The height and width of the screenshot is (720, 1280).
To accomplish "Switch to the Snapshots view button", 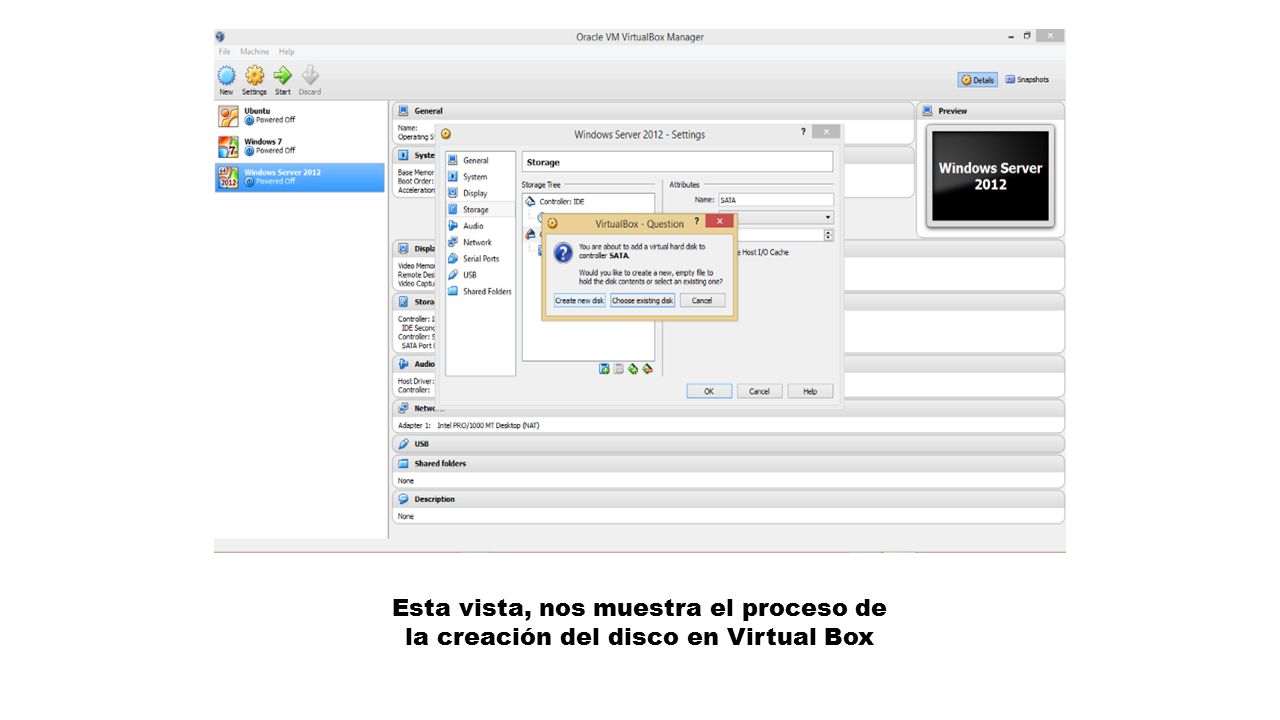I will click(1027, 80).
